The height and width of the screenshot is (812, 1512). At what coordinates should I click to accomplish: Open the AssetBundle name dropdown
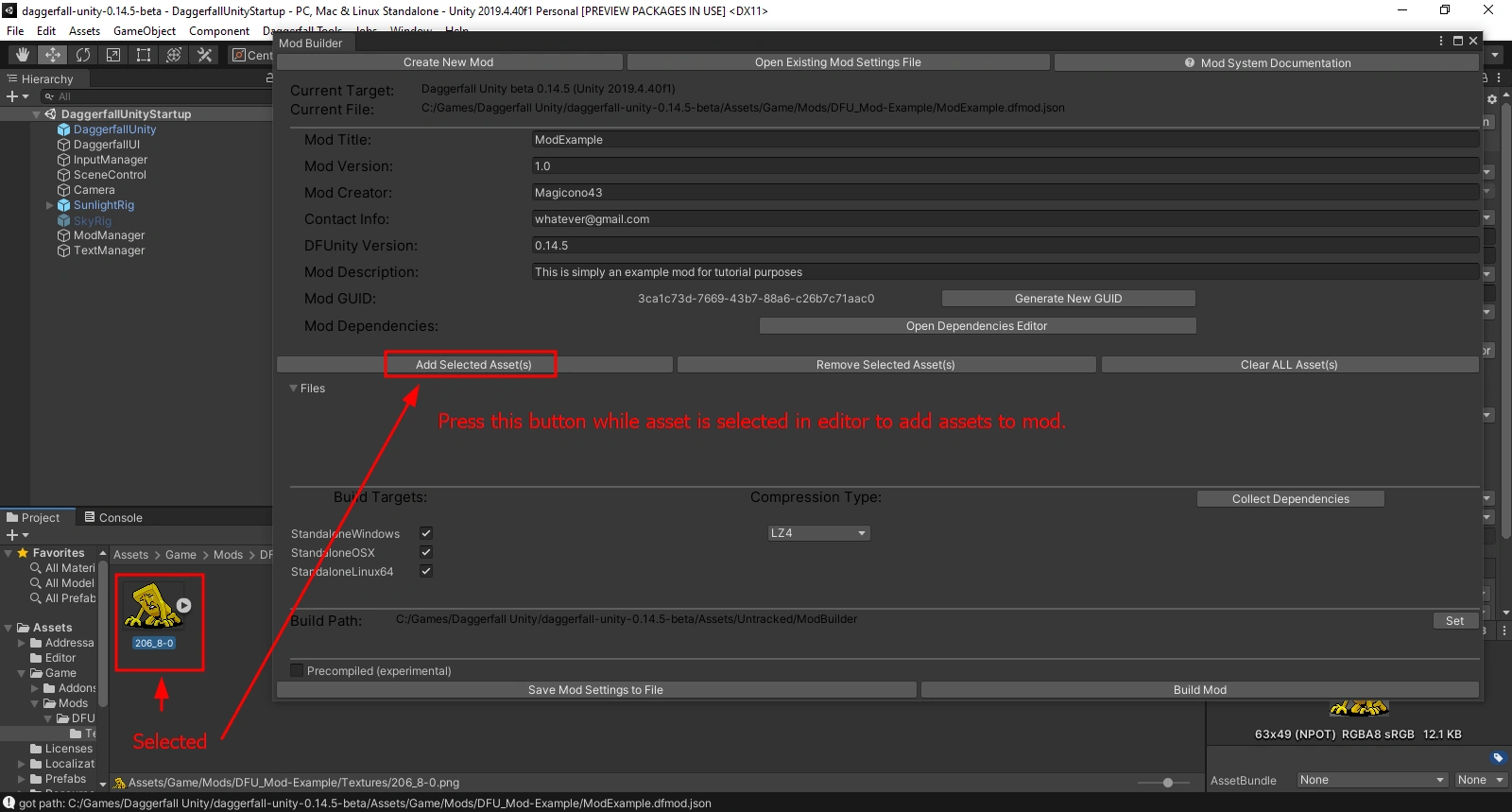1372,780
